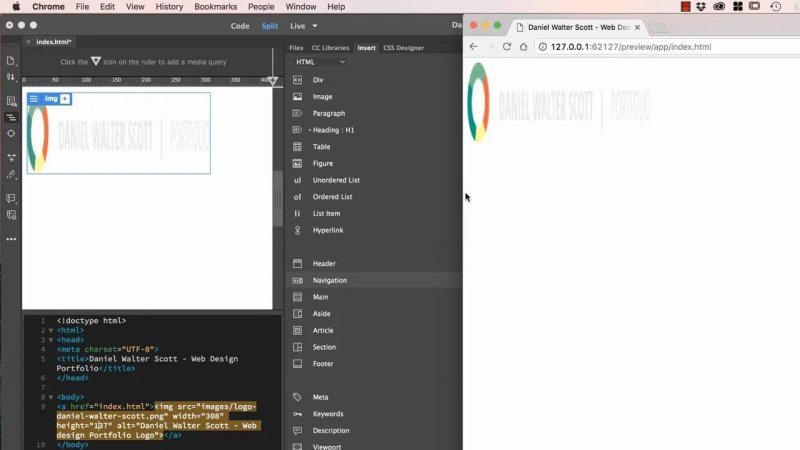Insert a Footer element
Screen dimensions: 800x450
click(x=322, y=364)
